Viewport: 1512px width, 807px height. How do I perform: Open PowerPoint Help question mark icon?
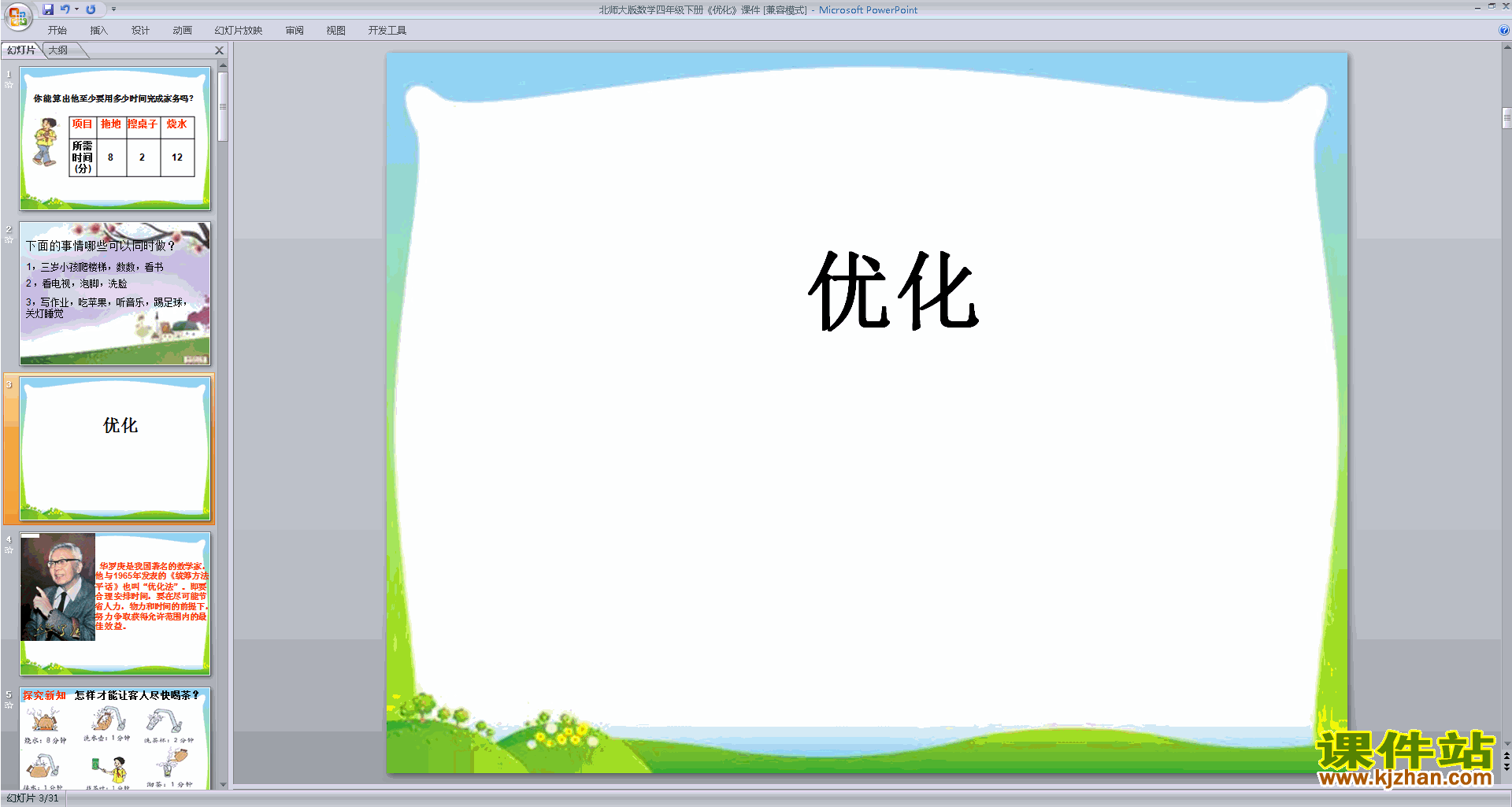[x=1503, y=30]
